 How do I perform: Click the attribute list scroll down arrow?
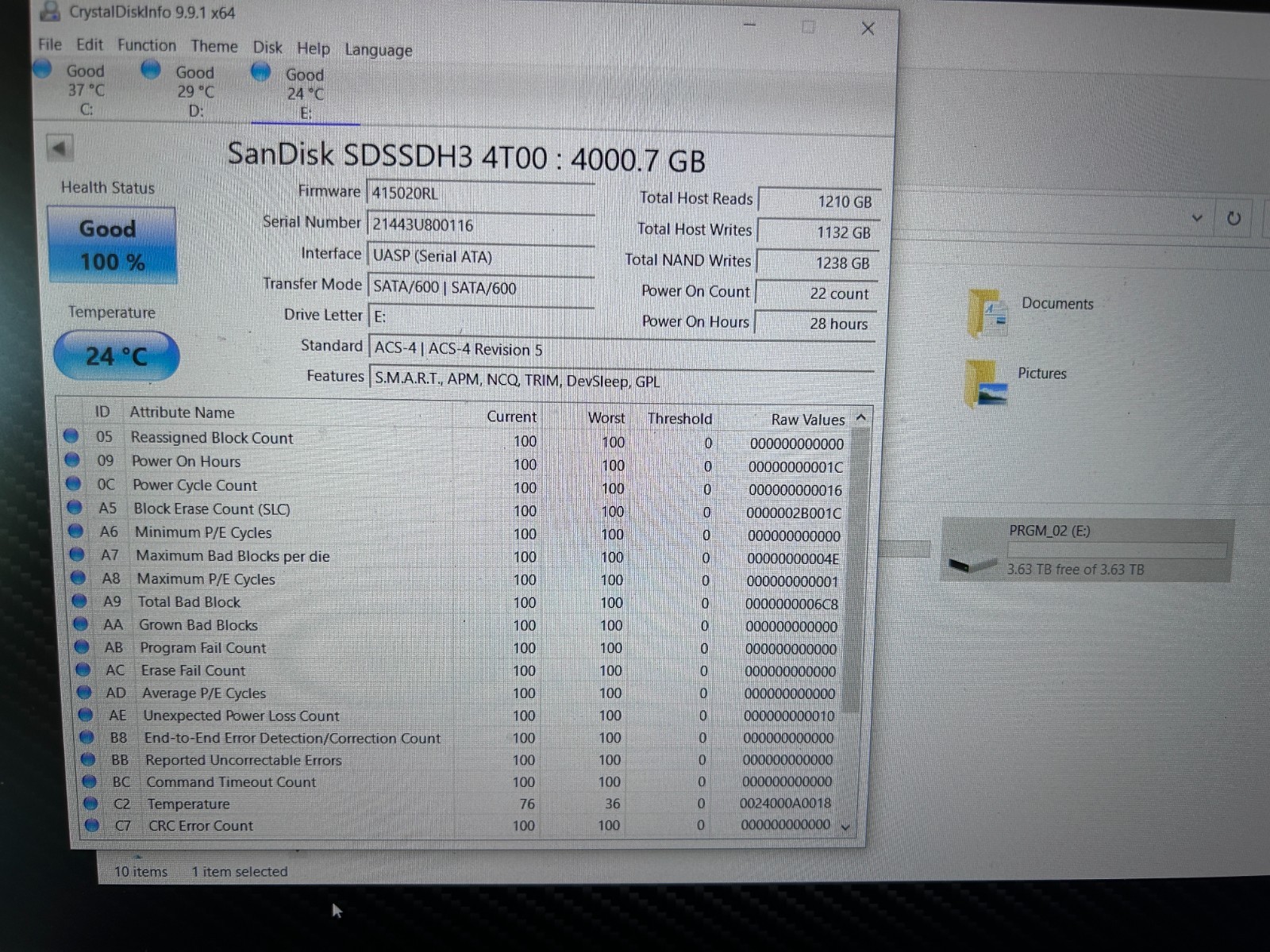[x=845, y=827]
